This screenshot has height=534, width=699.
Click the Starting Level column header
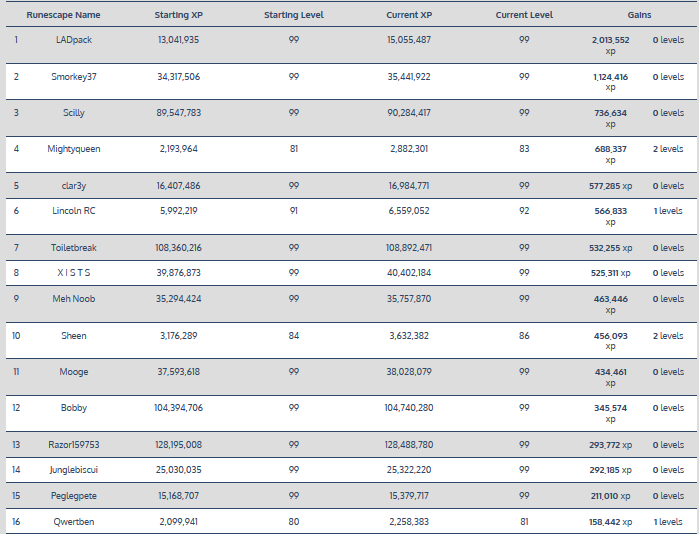(293, 16)
